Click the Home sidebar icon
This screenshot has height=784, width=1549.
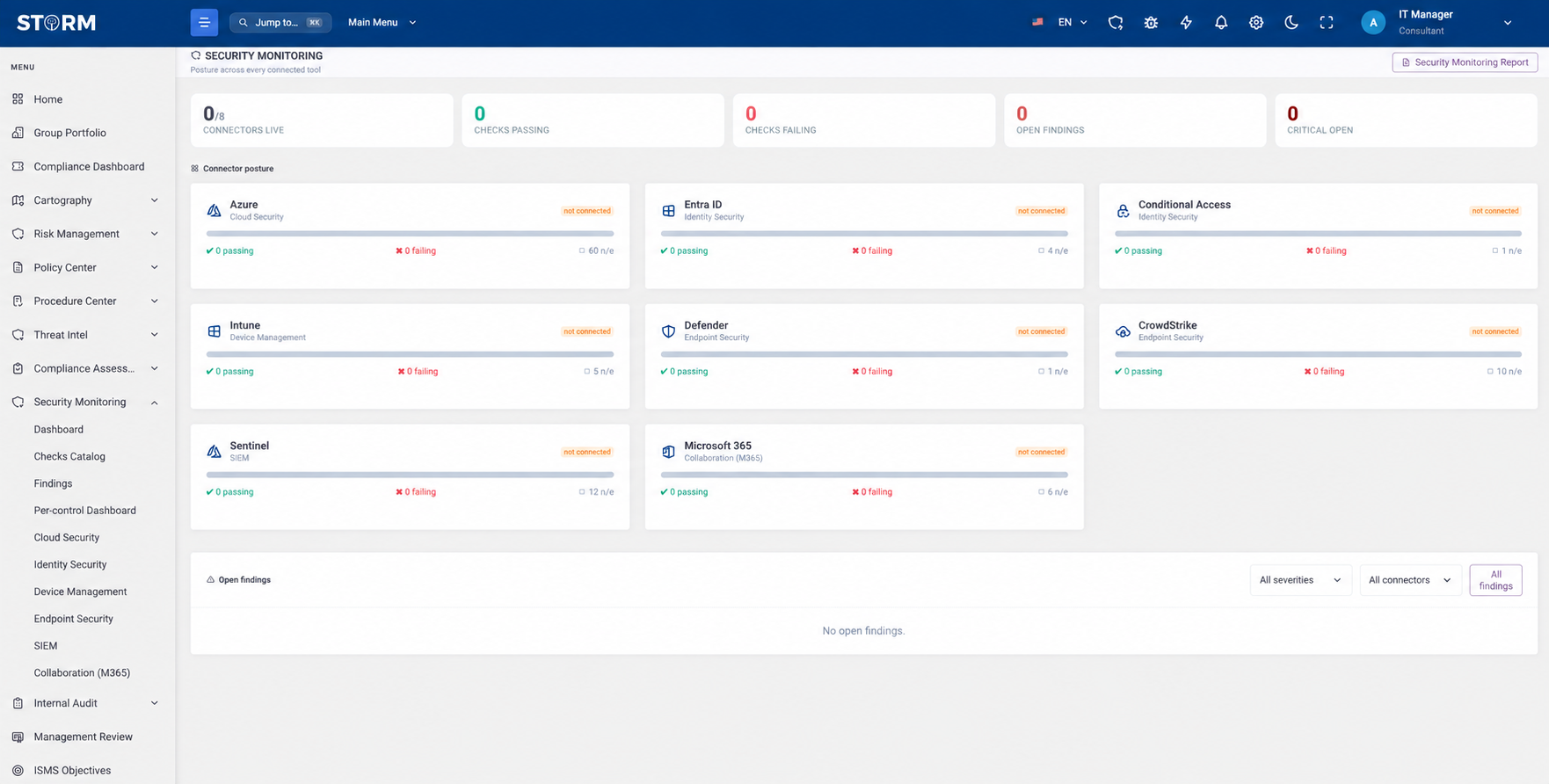18,99
